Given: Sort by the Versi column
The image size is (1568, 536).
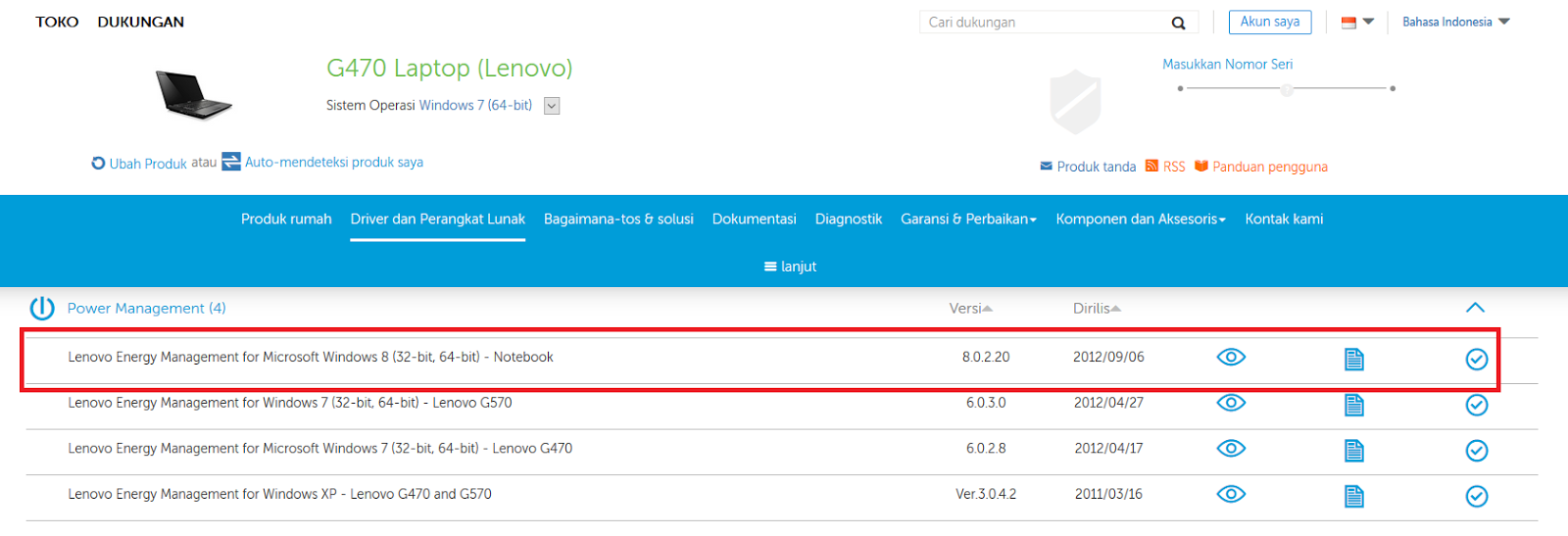Looking at the screenshot, I should click(x=970, y=308).
